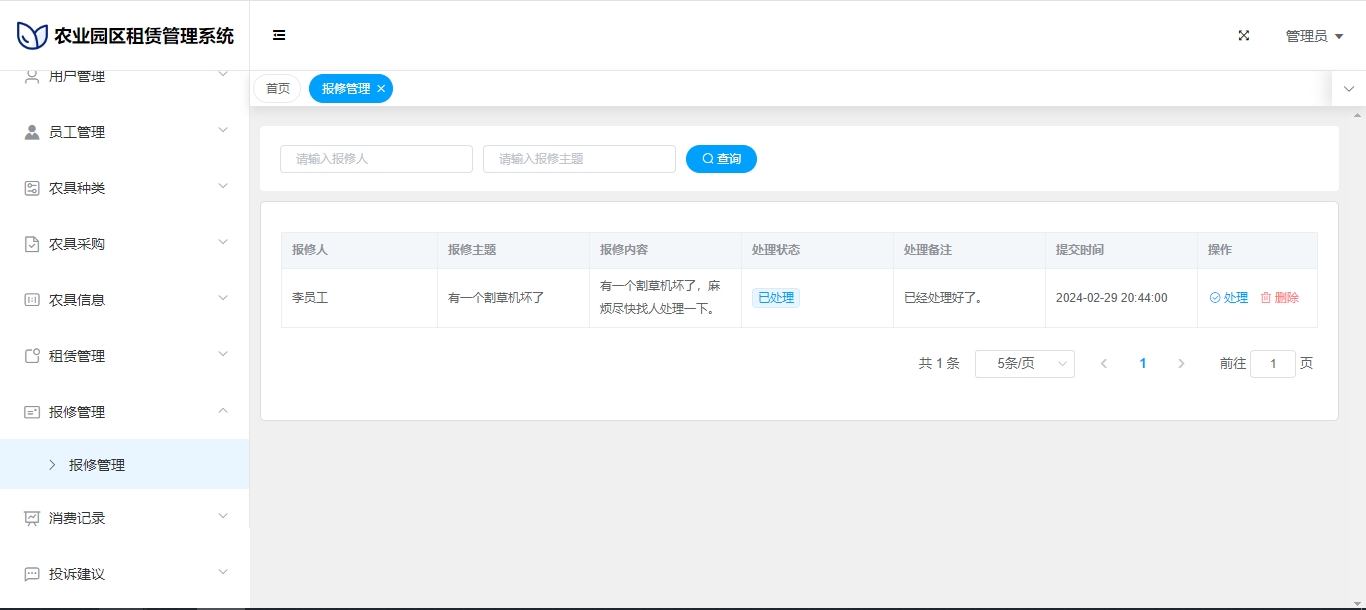Click the leaf logo icon
The height and width of the screenshot is (610, 1366).
point(32,36)
